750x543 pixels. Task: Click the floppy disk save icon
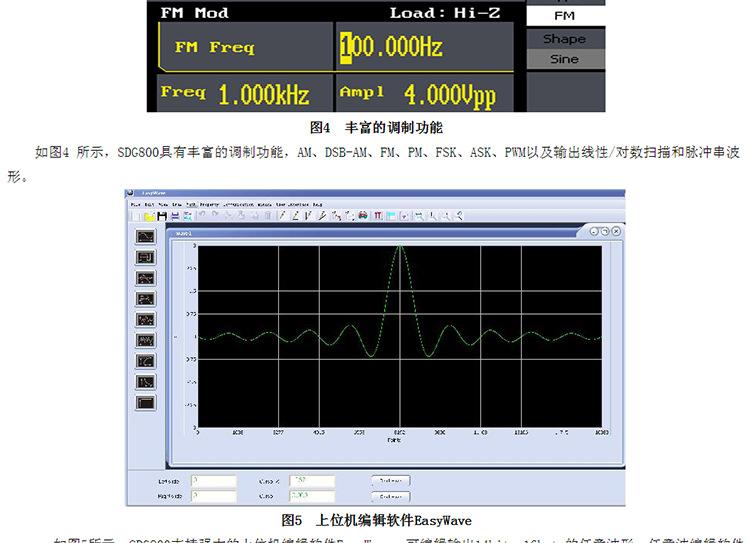point(162,215)
